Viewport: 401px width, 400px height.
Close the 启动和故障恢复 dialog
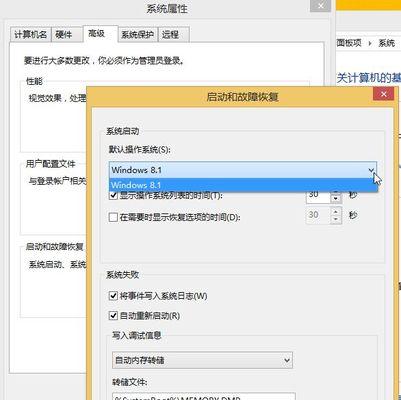(x=384, y=94)
